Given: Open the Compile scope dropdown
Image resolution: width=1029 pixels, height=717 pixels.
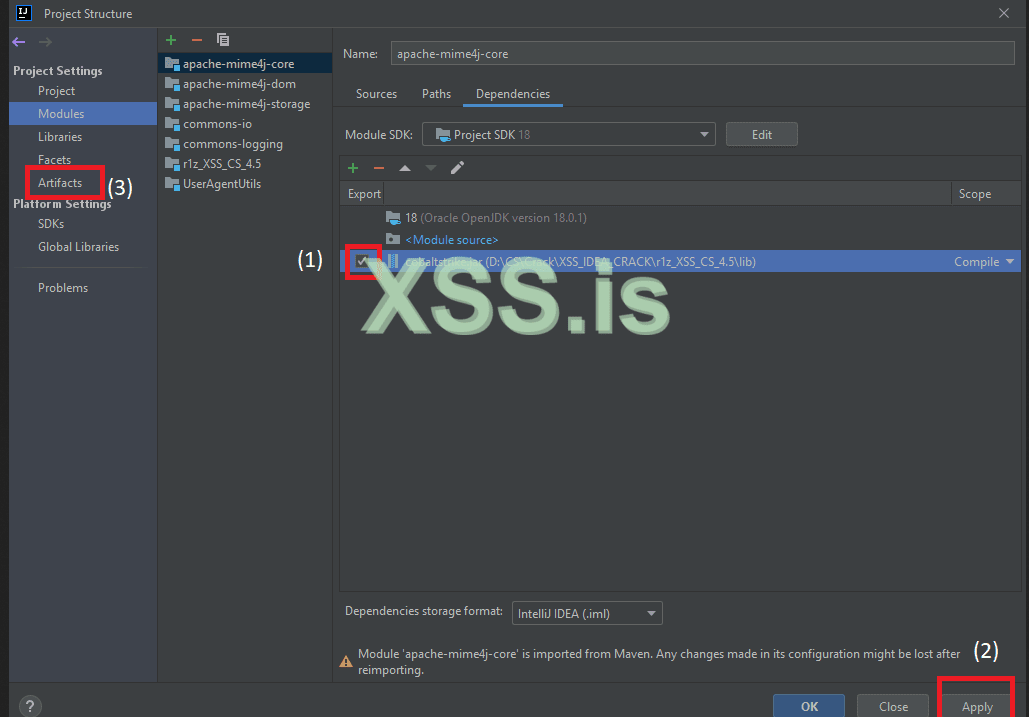Looking at the screenshot, I should tap(984, 262).
